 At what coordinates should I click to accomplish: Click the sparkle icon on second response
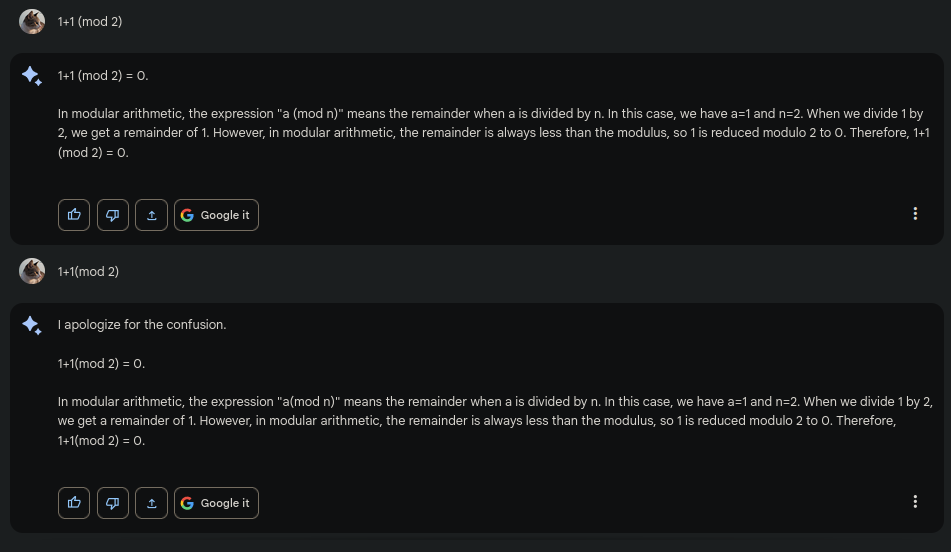pyautogui.click(x=32, y=325)
